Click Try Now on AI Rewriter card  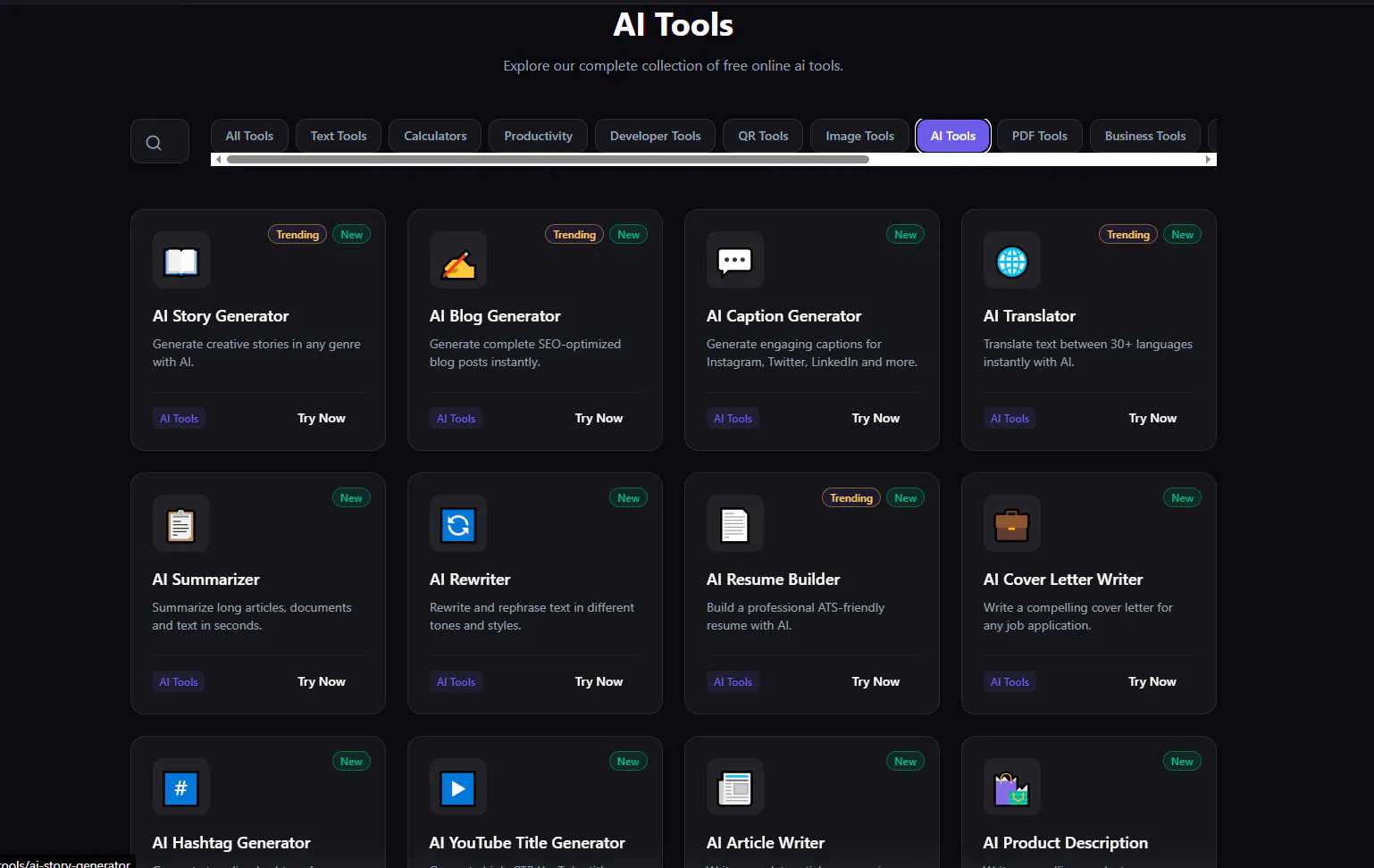coord(599,681)
